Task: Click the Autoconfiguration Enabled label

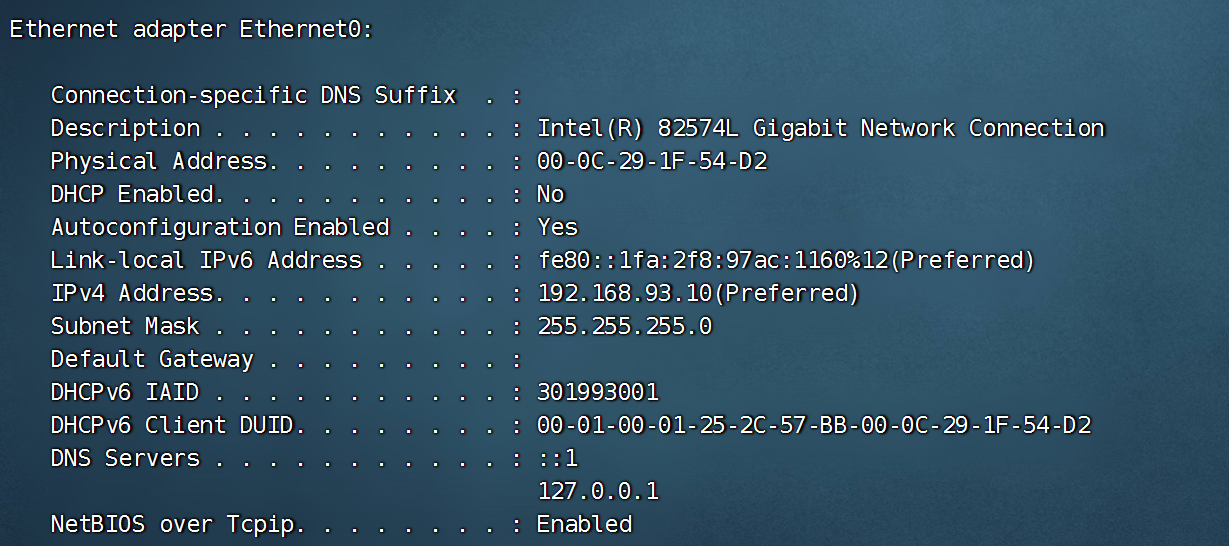Action: pyautogui.click(x=220, y=227)
